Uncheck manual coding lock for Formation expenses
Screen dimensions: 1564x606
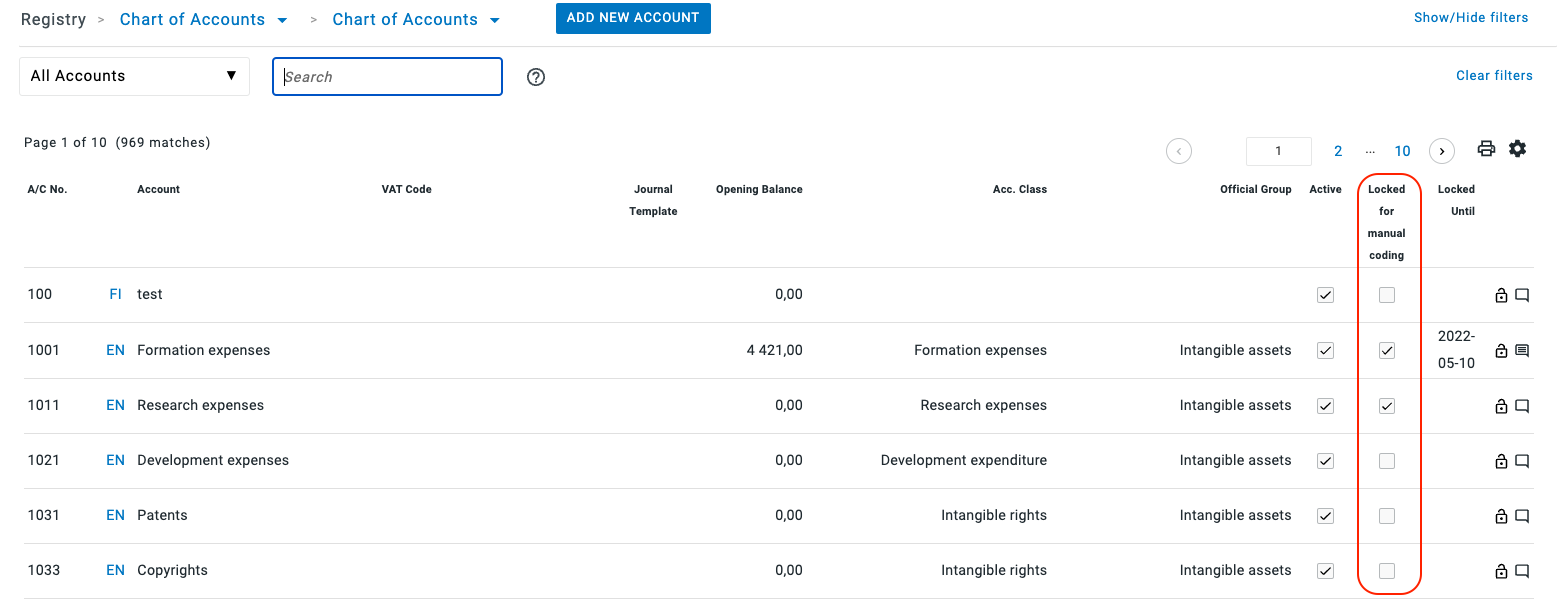pyautogui.click(x=1386, y=350)
